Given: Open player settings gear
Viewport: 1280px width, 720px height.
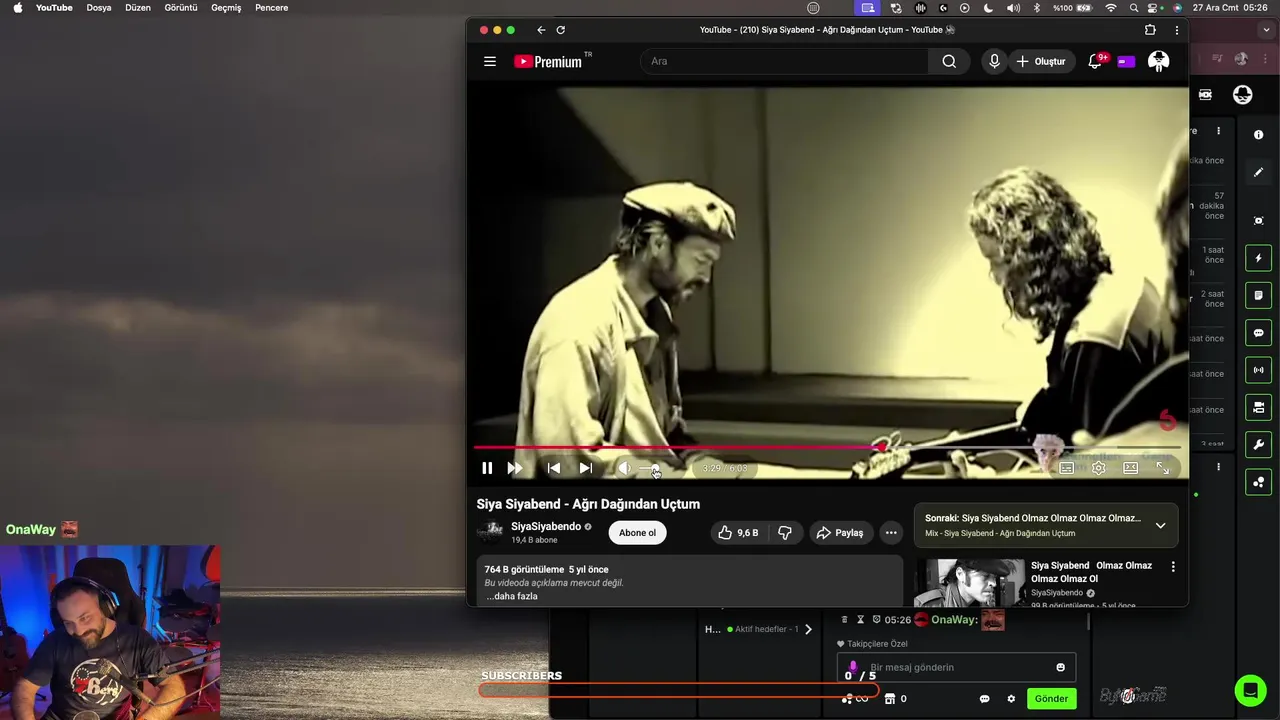Looking at the screenshot, I should point(1099,468).
